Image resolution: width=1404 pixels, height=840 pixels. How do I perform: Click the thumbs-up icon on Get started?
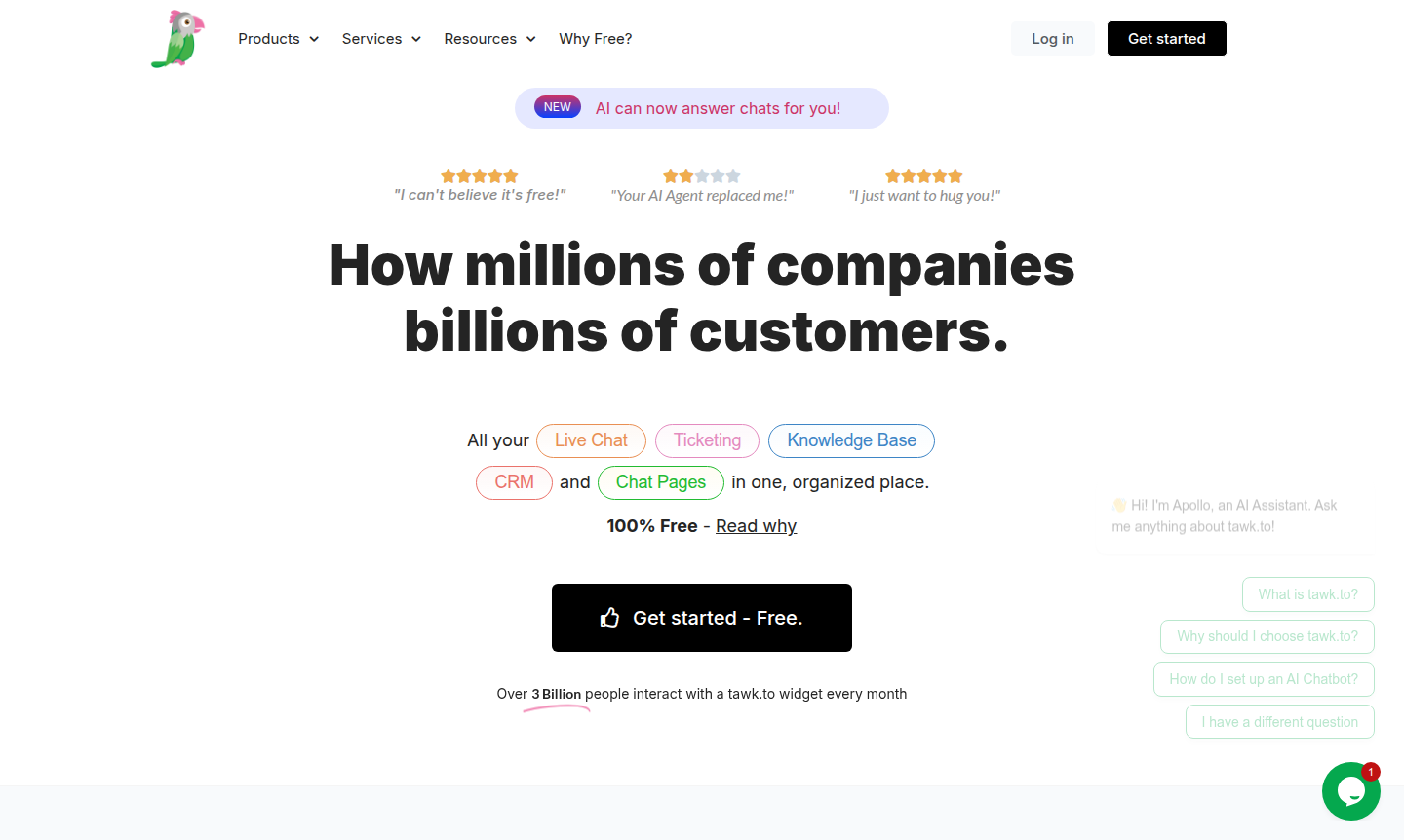pos(610,618)
